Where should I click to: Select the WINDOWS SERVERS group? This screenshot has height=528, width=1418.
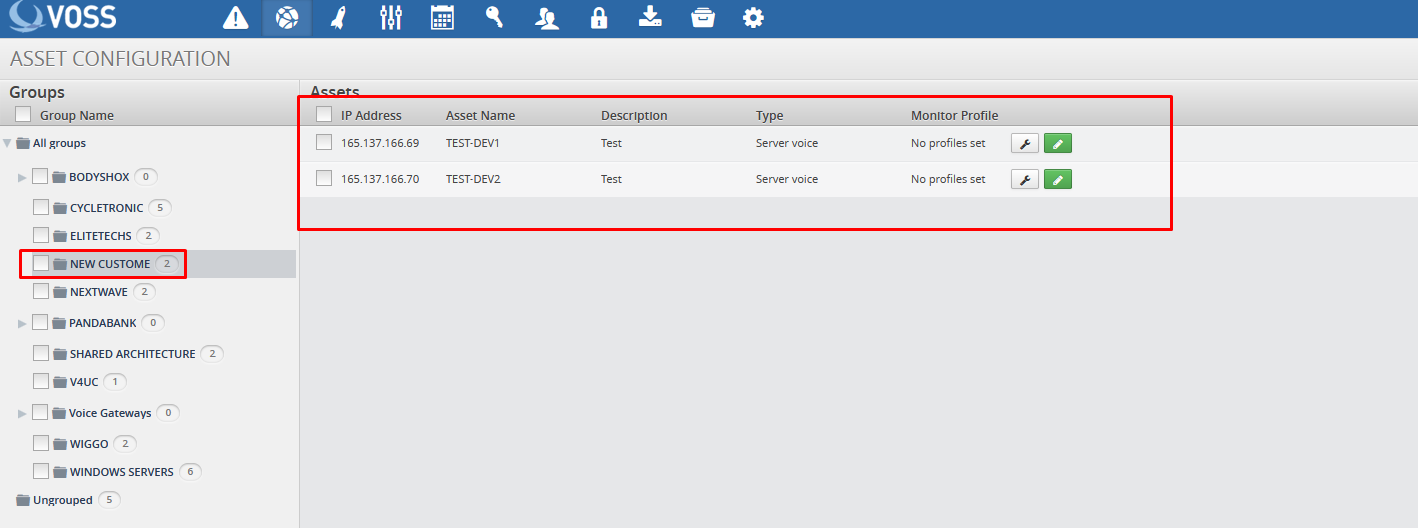coord(121,472)
